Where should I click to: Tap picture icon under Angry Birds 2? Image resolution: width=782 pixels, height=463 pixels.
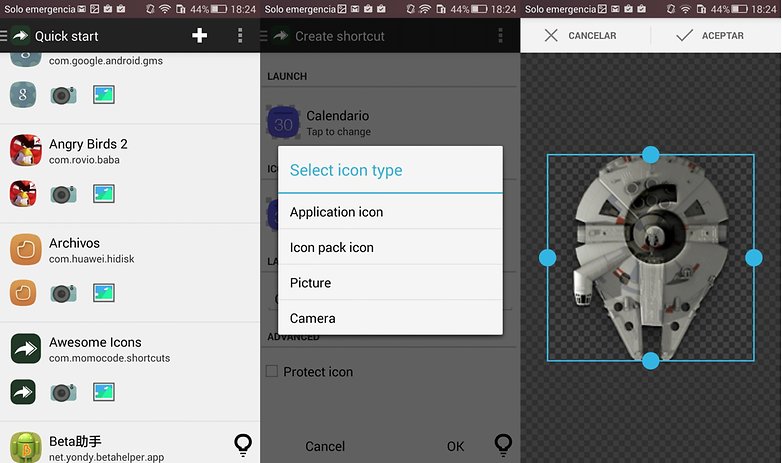pos(104,194)
